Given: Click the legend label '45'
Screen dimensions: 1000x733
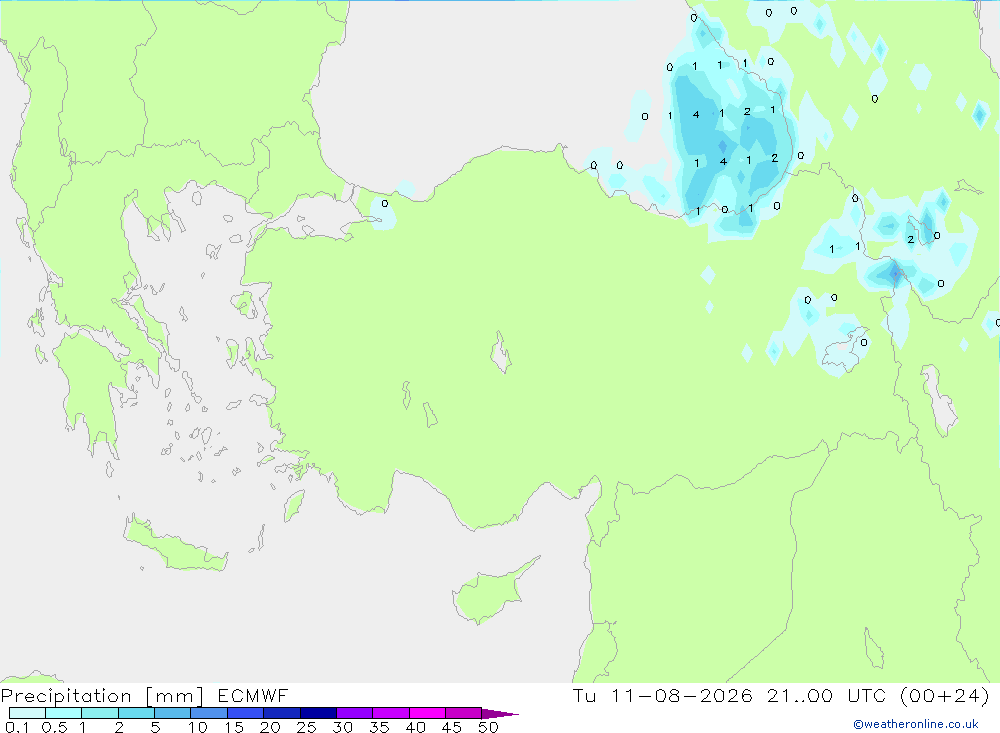Looking at the screenshot, I should tap(452, 727).
